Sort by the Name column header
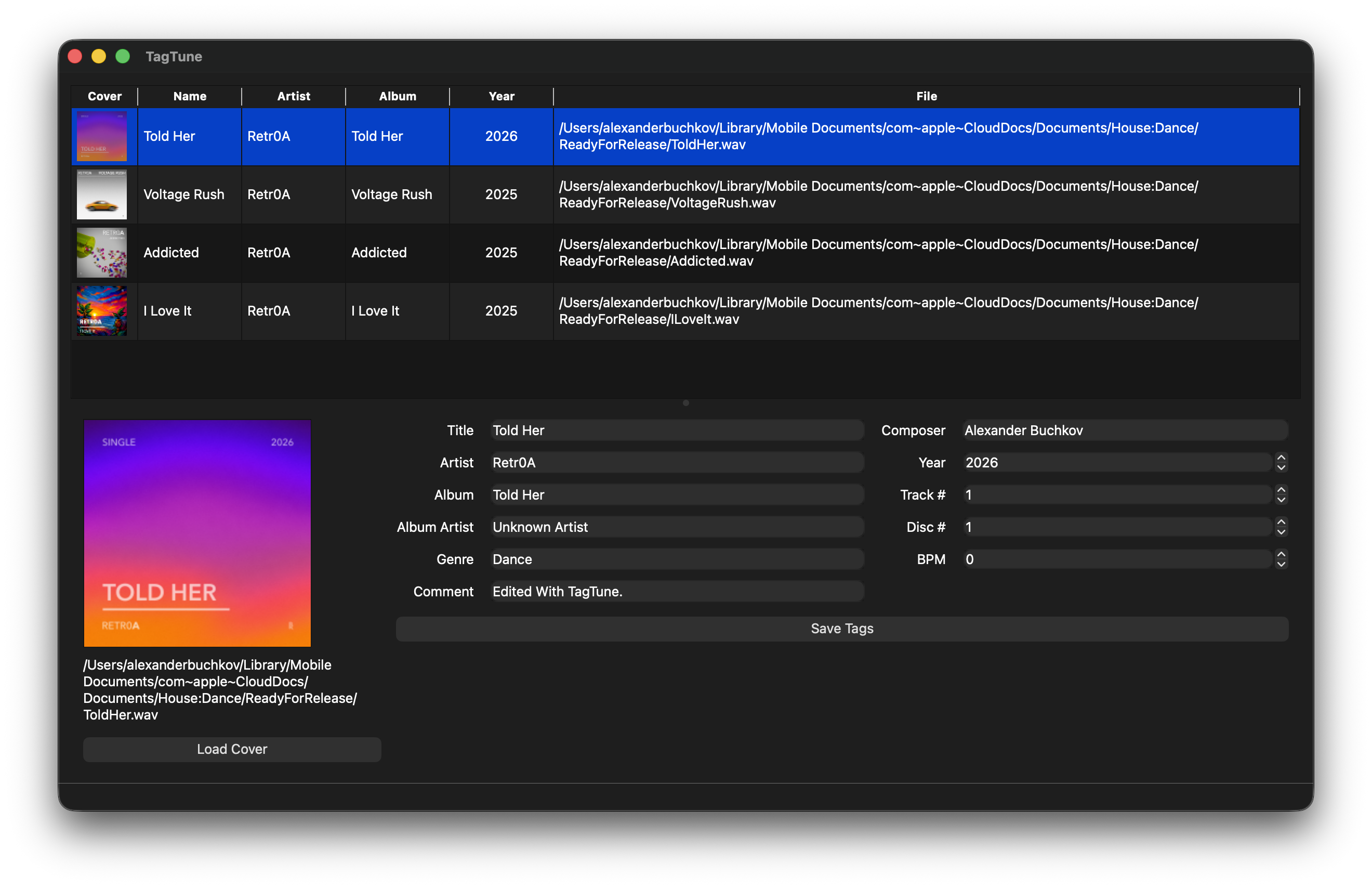Screen dimensions: 1372x888 (x=190, y=96)
